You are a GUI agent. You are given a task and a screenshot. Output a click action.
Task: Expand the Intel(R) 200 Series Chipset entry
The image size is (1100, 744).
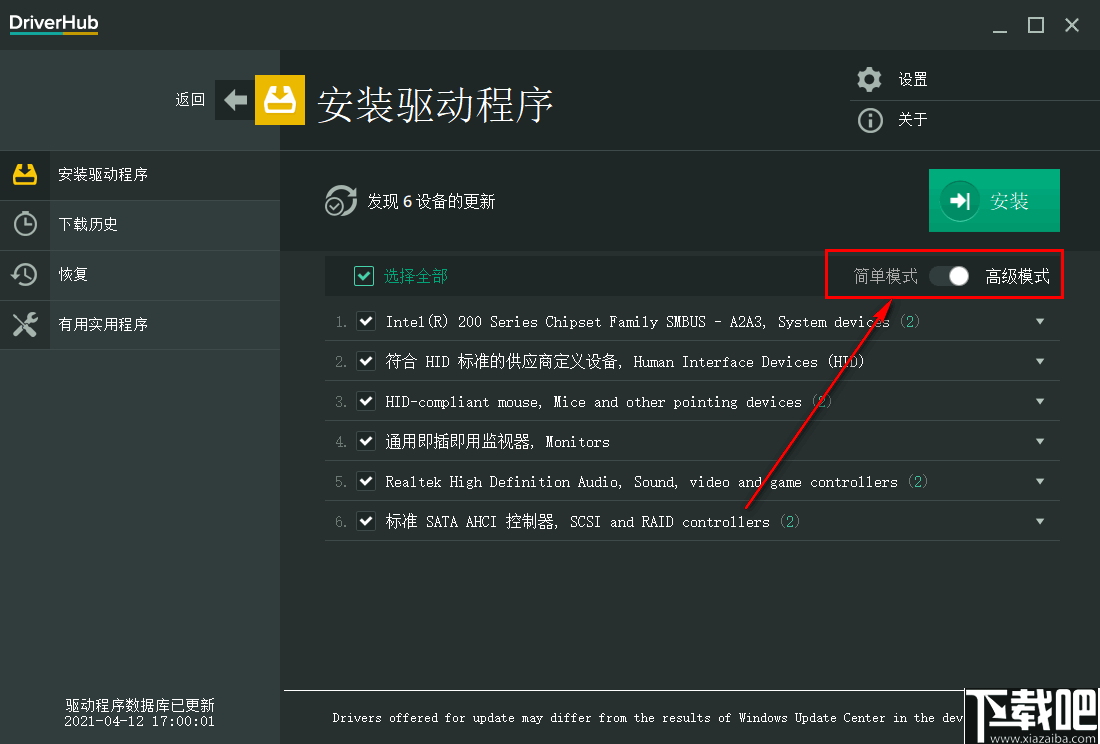1040,321
